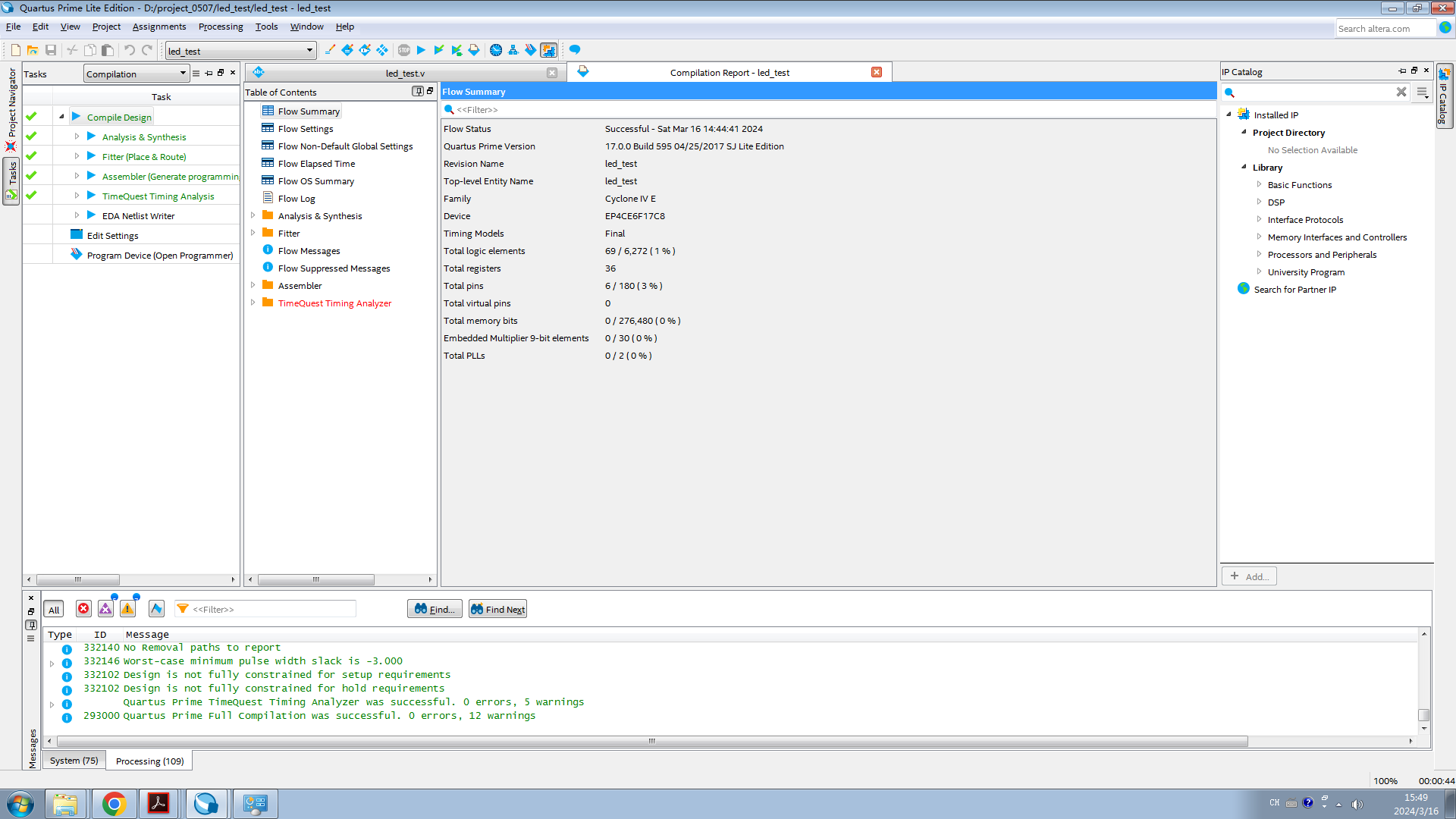The height and width of the screenshot is (819, 1456).
Task: Select Flow Log report item
Action: [296, 198]
